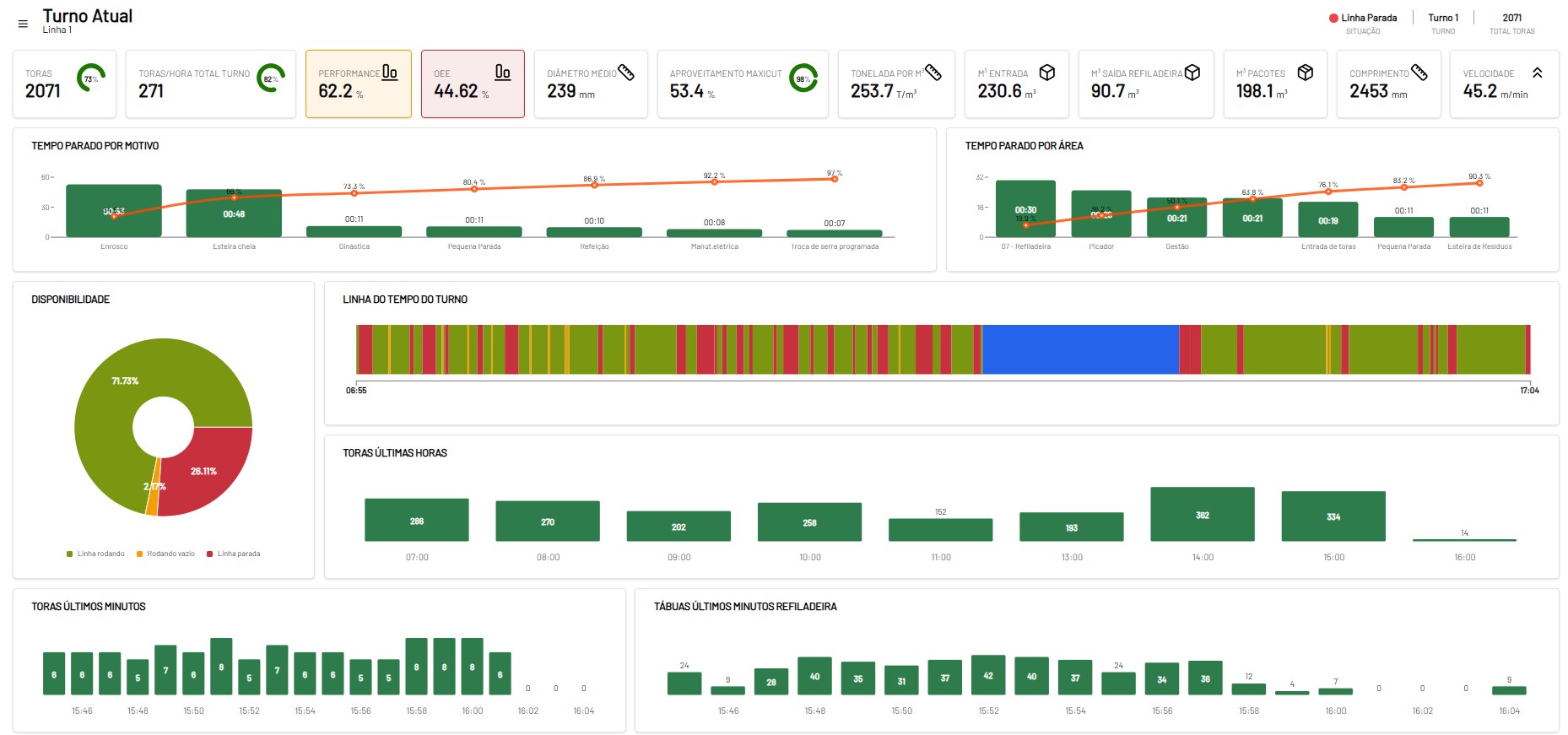Click the Troca de serra programada bar
The height and width of the screenshot is (735, 1568).
tap(835, 234)
